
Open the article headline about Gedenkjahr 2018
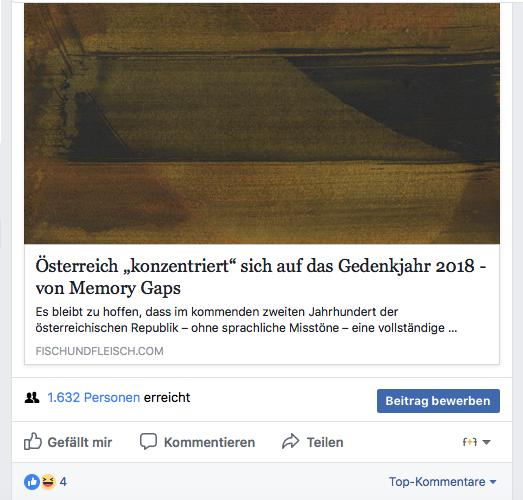click(260, 277)
